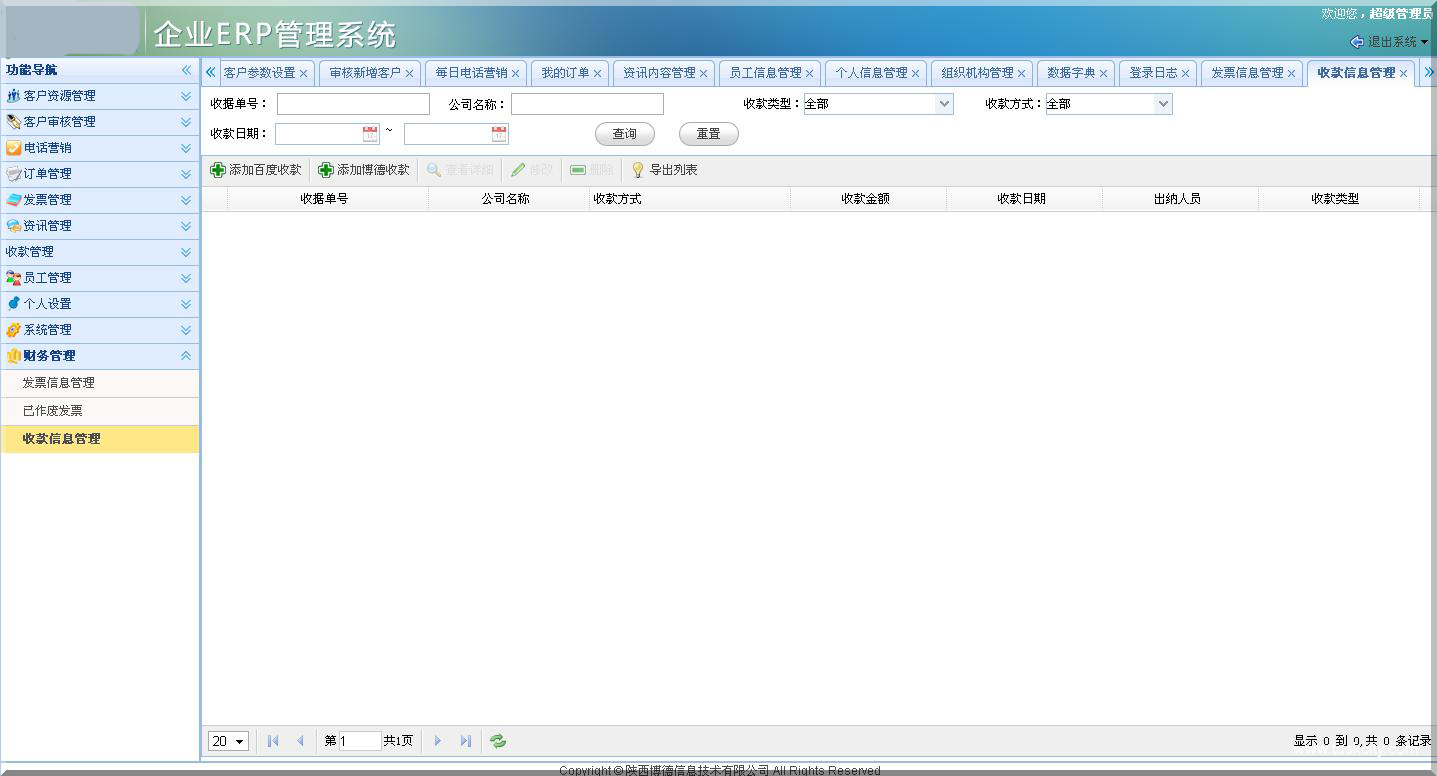The height and width of the screenshot is (776, 1437).
Task: Click the last page arrow in pagination
Action: (x=465, y=741)
